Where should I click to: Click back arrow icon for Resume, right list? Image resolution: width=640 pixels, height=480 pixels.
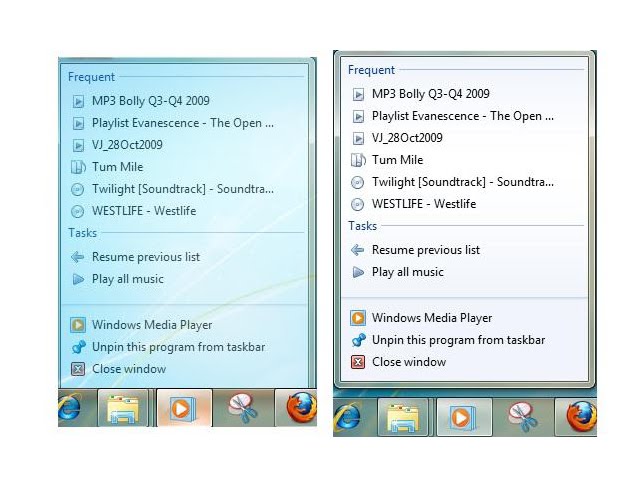click(358, 250)
